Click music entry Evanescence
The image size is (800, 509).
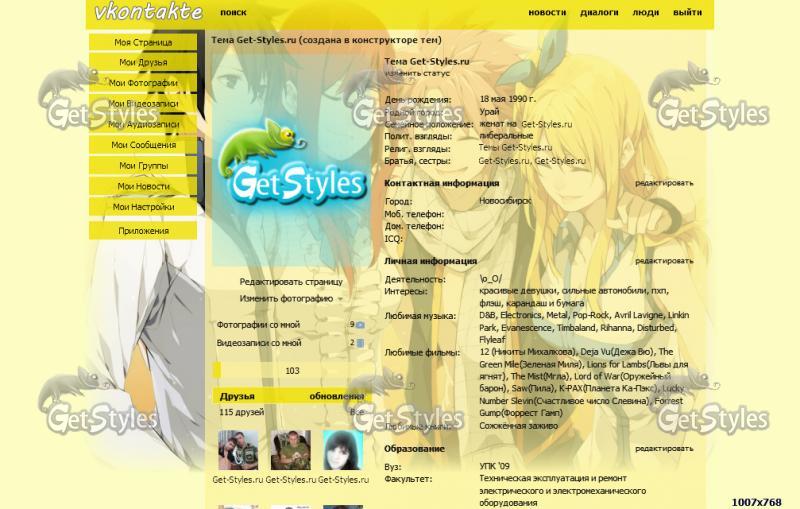[x=526, y=328]
